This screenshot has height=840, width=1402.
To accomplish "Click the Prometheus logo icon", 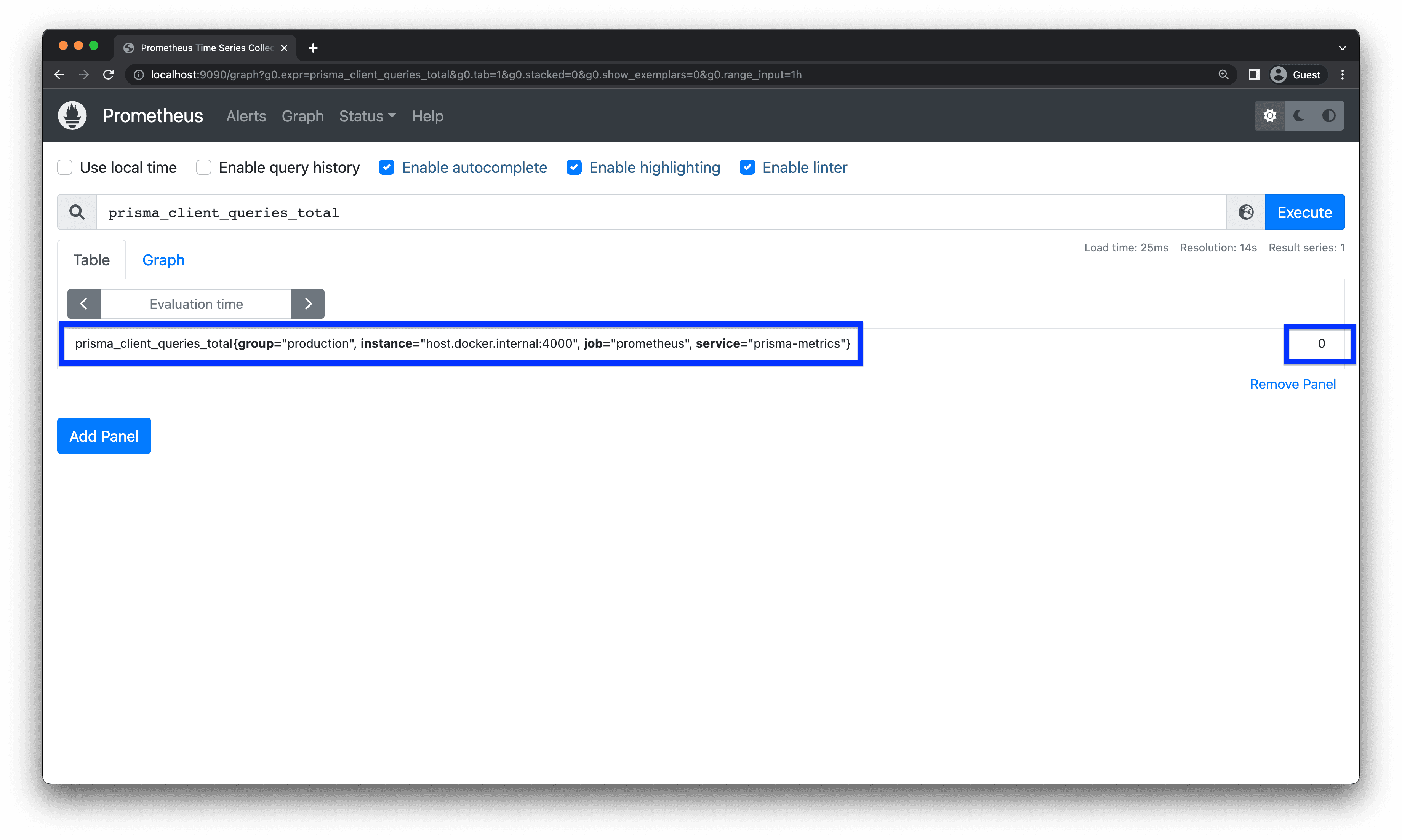I will (x=72, y=115).
